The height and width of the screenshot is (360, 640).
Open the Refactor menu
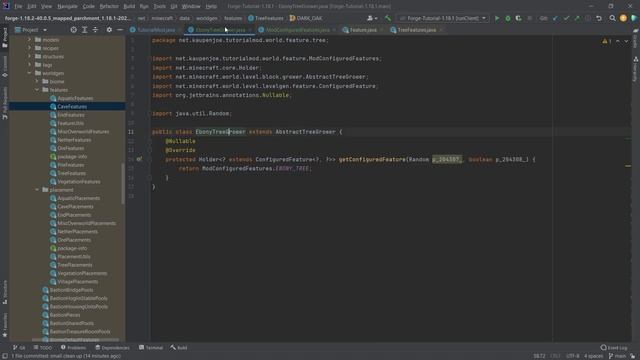pos(109,6)
